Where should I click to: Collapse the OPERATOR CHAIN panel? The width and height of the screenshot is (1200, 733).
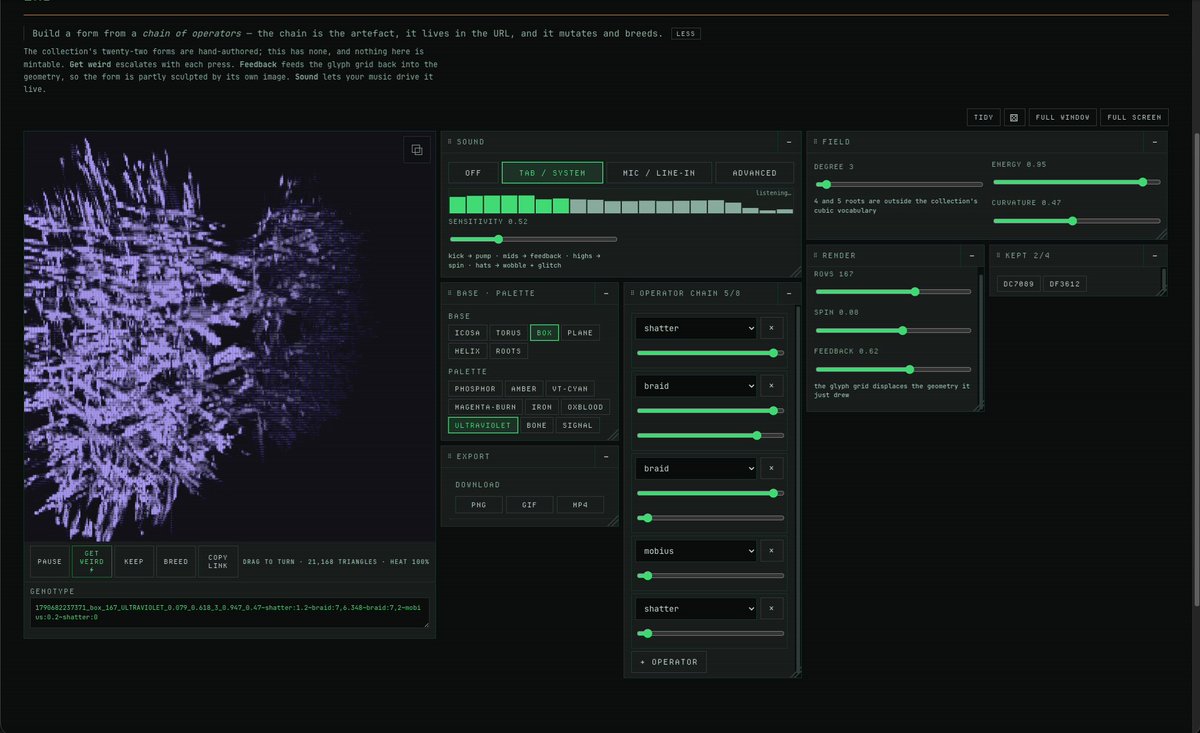pos(789,293)
